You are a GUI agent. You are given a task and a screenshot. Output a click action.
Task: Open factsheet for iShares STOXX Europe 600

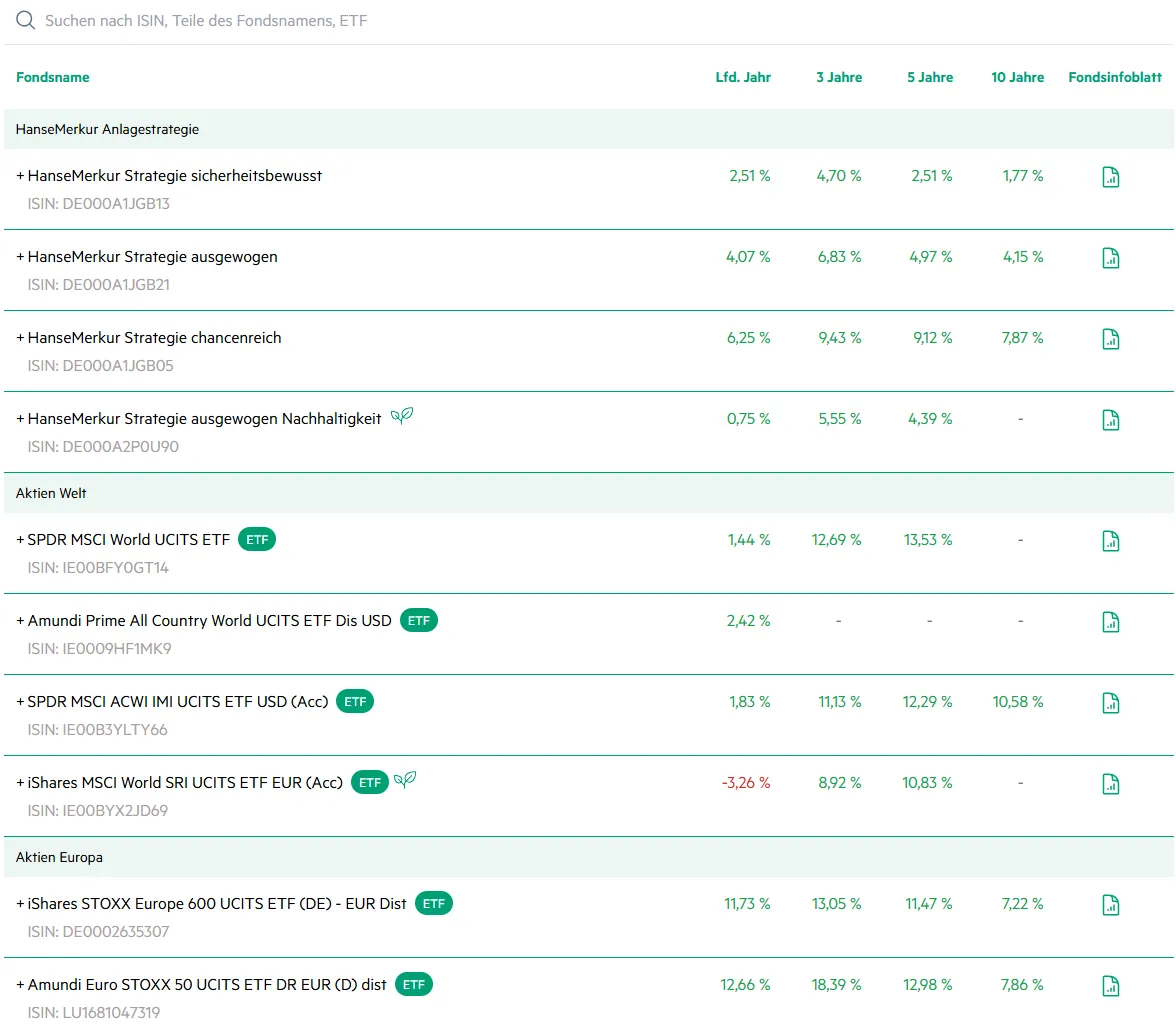pos(1110,905)
